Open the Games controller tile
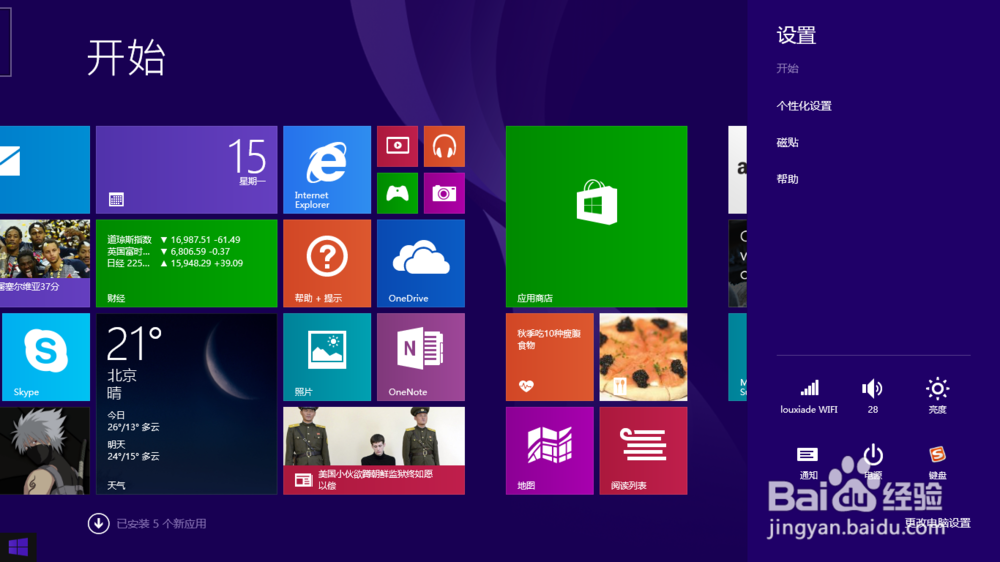The height and width of the screenshot is (562, 1000). click(397, 193)
